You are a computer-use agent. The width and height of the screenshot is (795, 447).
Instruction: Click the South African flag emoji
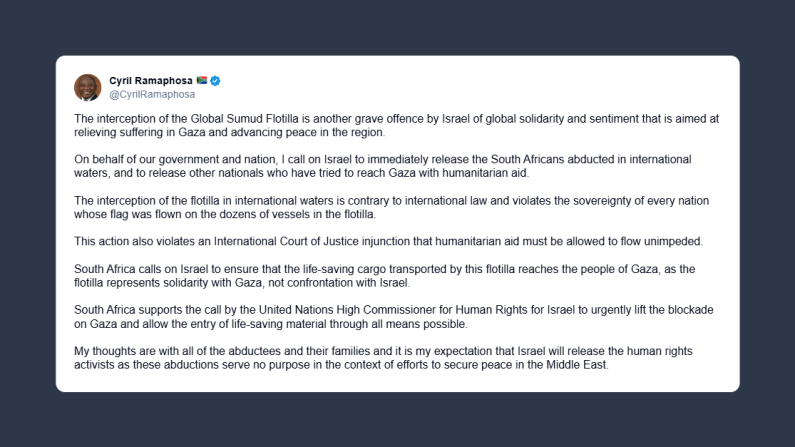200,80
